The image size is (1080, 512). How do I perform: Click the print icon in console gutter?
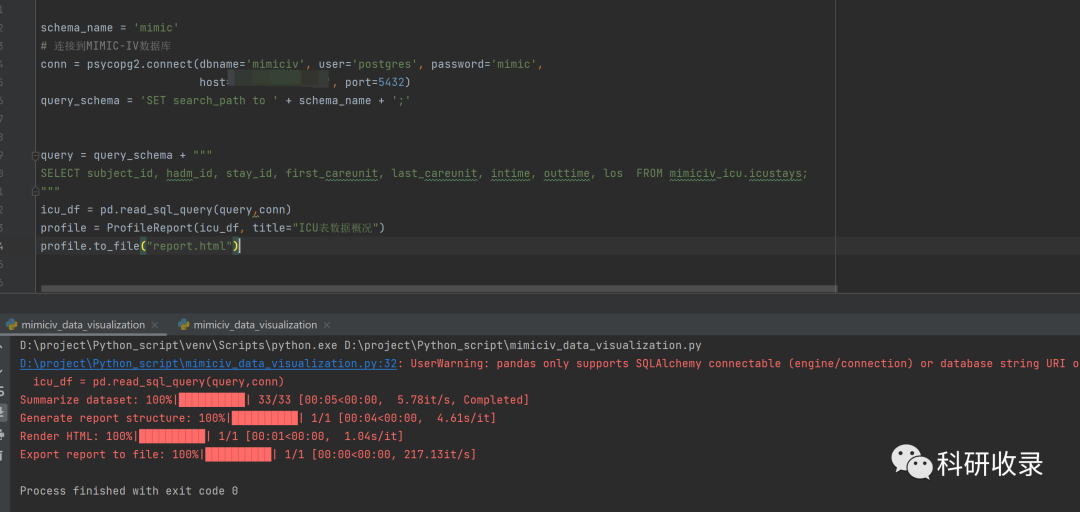click(x=3, y=435)
